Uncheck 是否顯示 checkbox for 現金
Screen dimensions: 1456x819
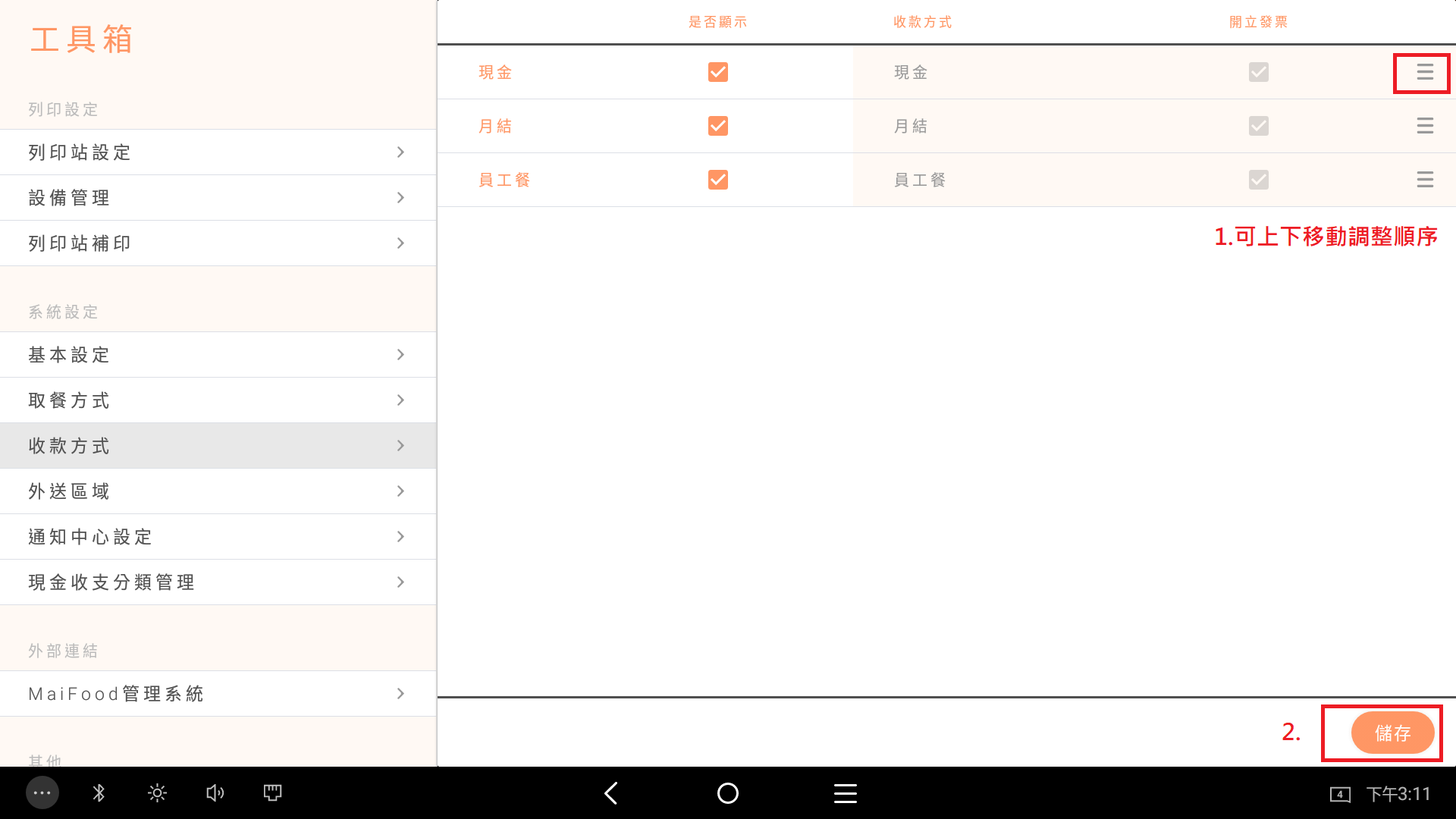click(x=717, y=72)
